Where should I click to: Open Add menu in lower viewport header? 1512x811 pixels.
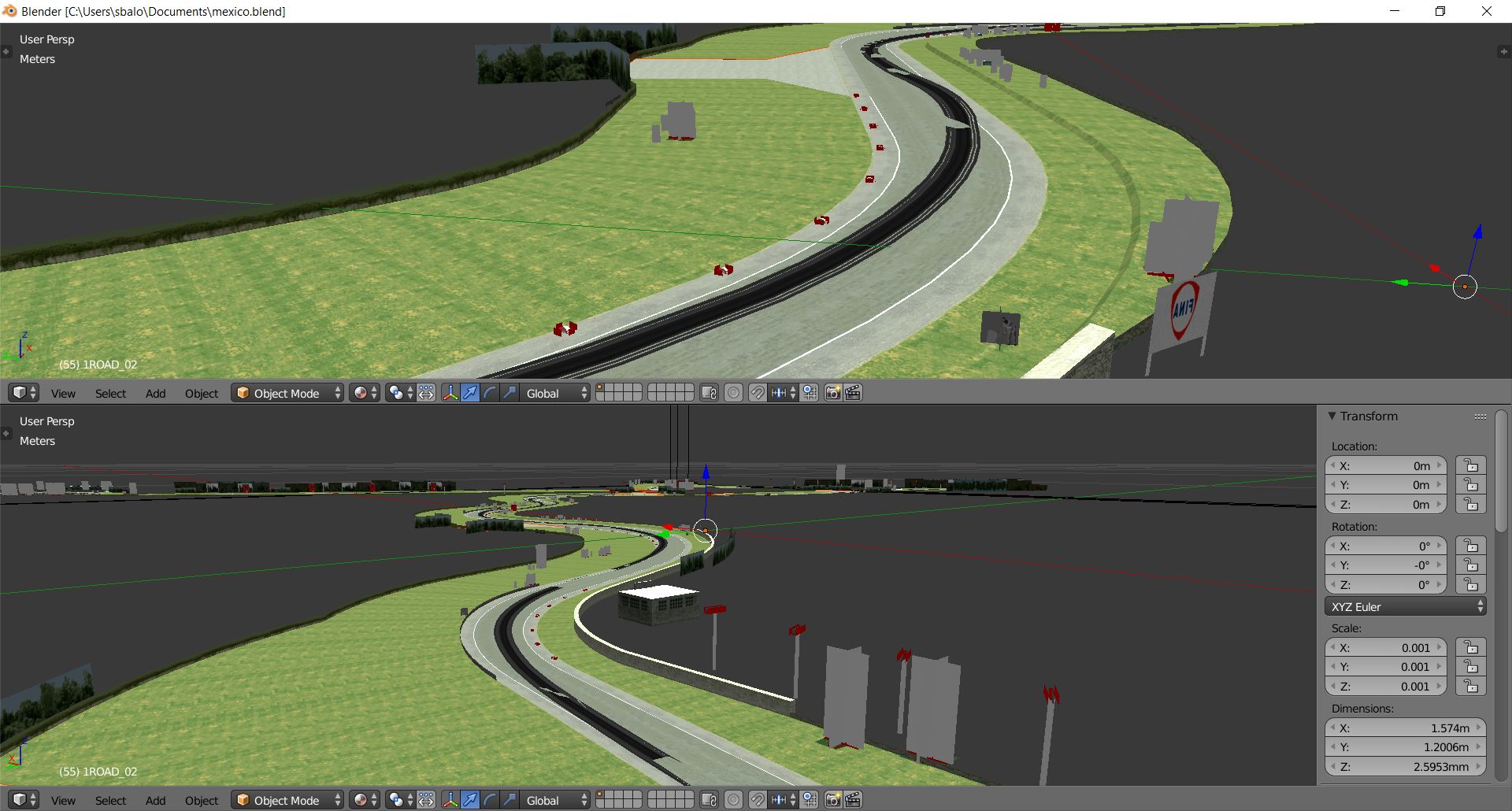click(155, 800)
